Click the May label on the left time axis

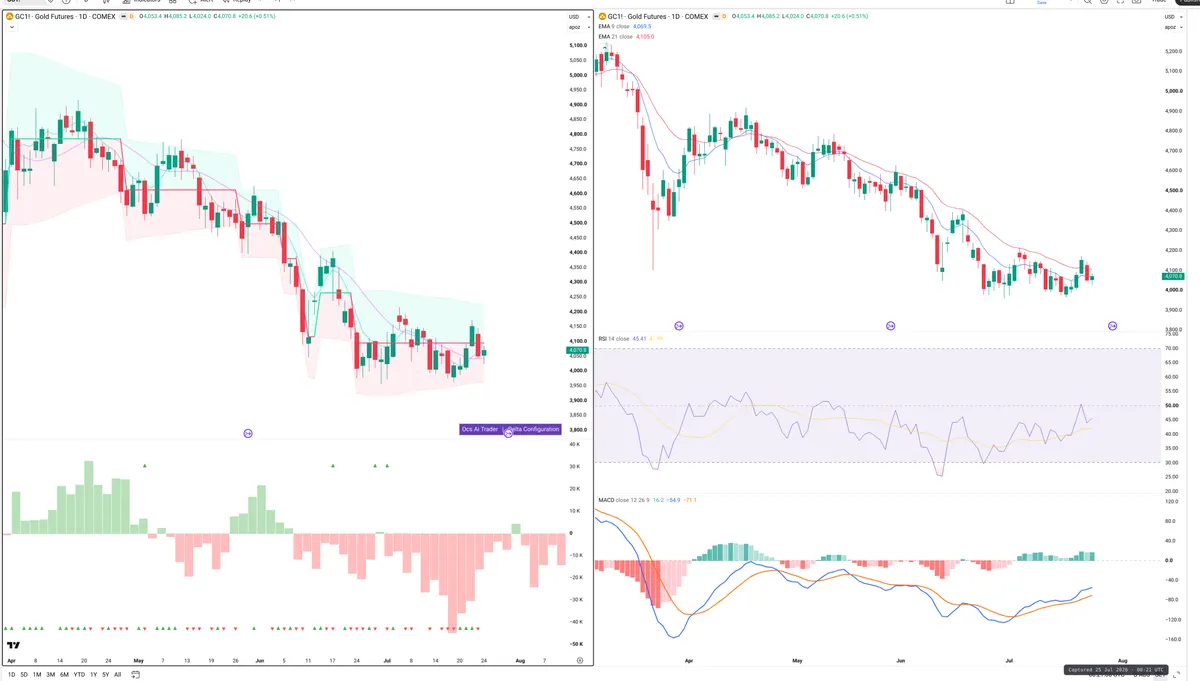point(139,661)
